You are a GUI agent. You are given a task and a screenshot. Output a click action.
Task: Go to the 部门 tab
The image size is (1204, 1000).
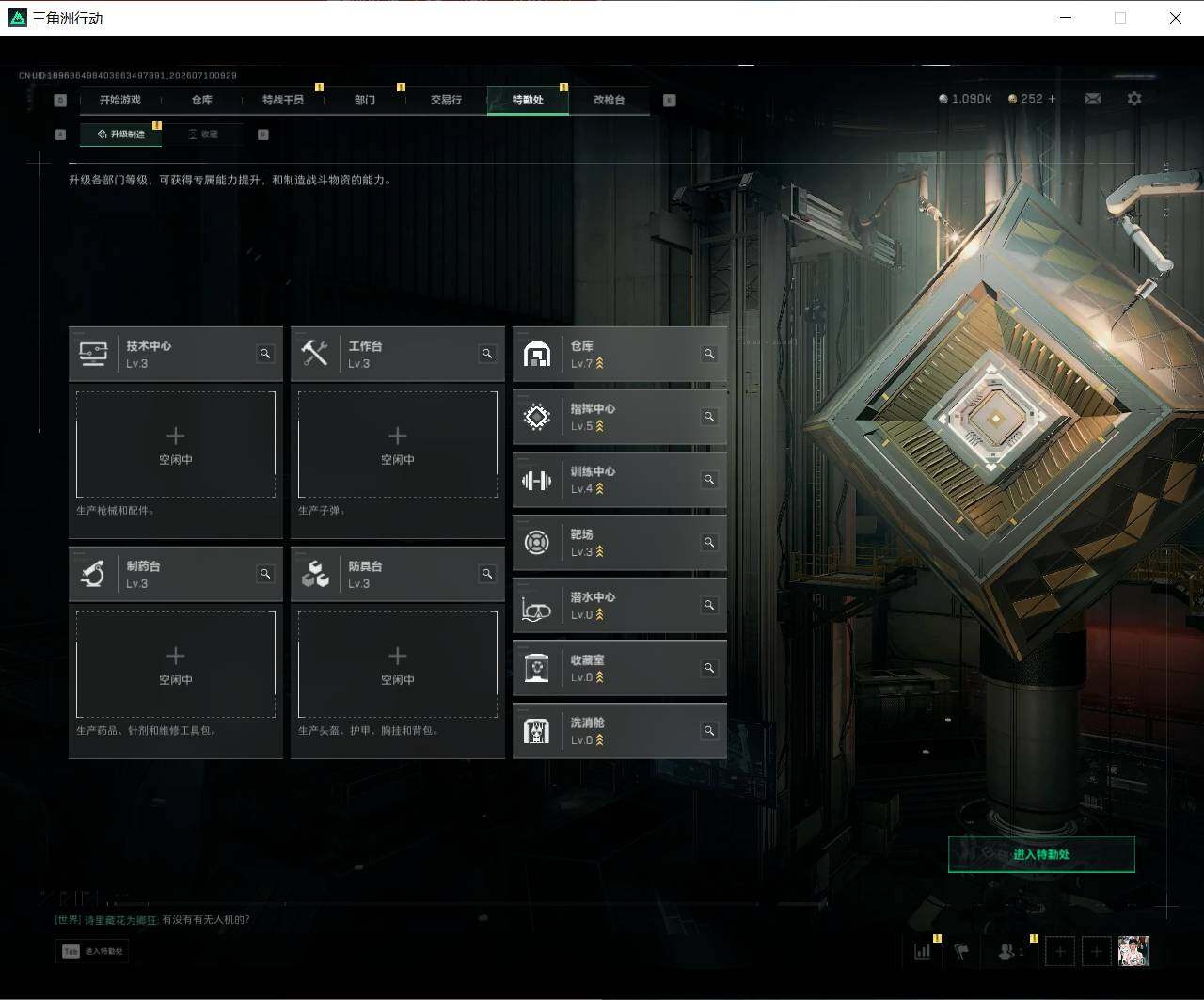[365, 100]
